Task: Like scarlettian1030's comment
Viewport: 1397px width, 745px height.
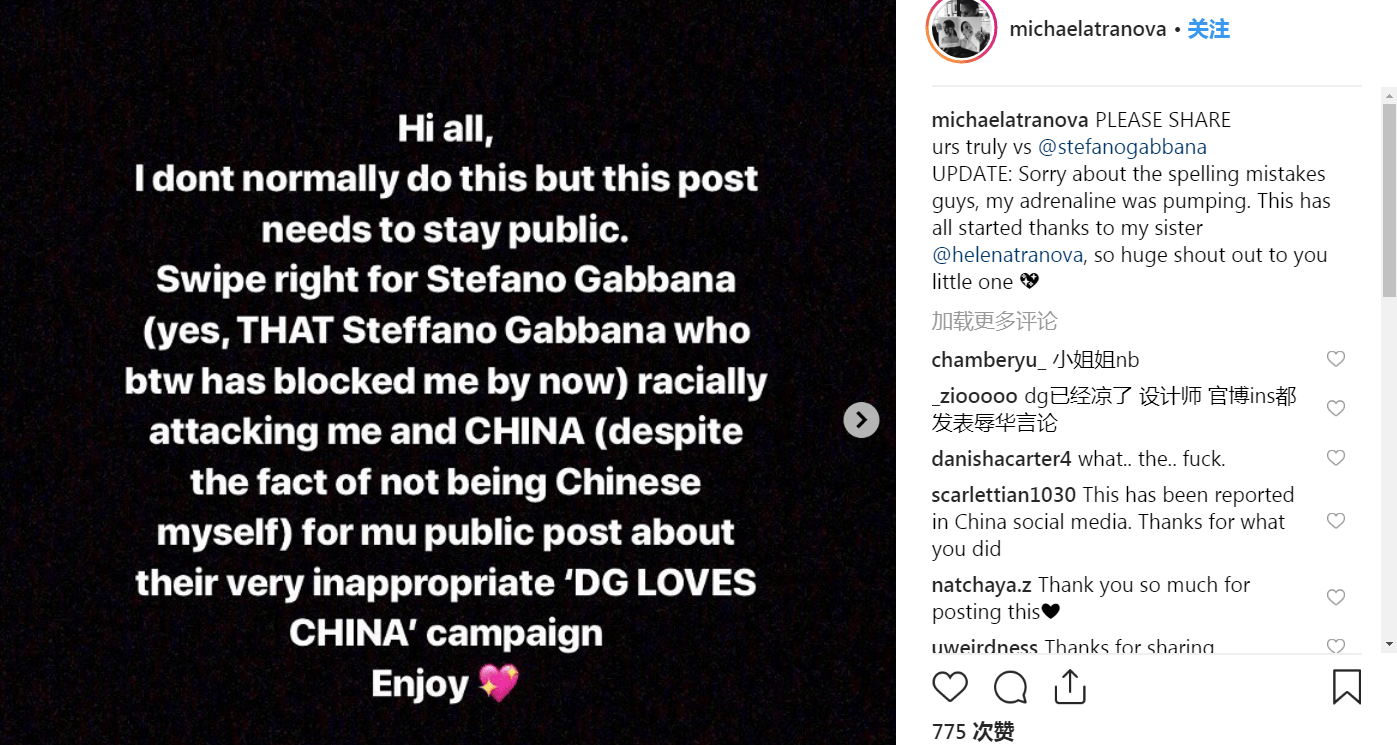Action: click(1335, 521)
